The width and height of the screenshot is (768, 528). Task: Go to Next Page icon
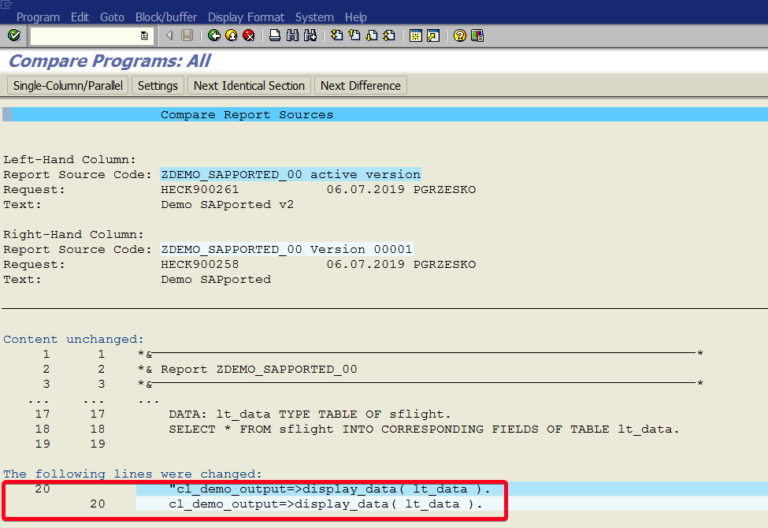tap(372, 35)
